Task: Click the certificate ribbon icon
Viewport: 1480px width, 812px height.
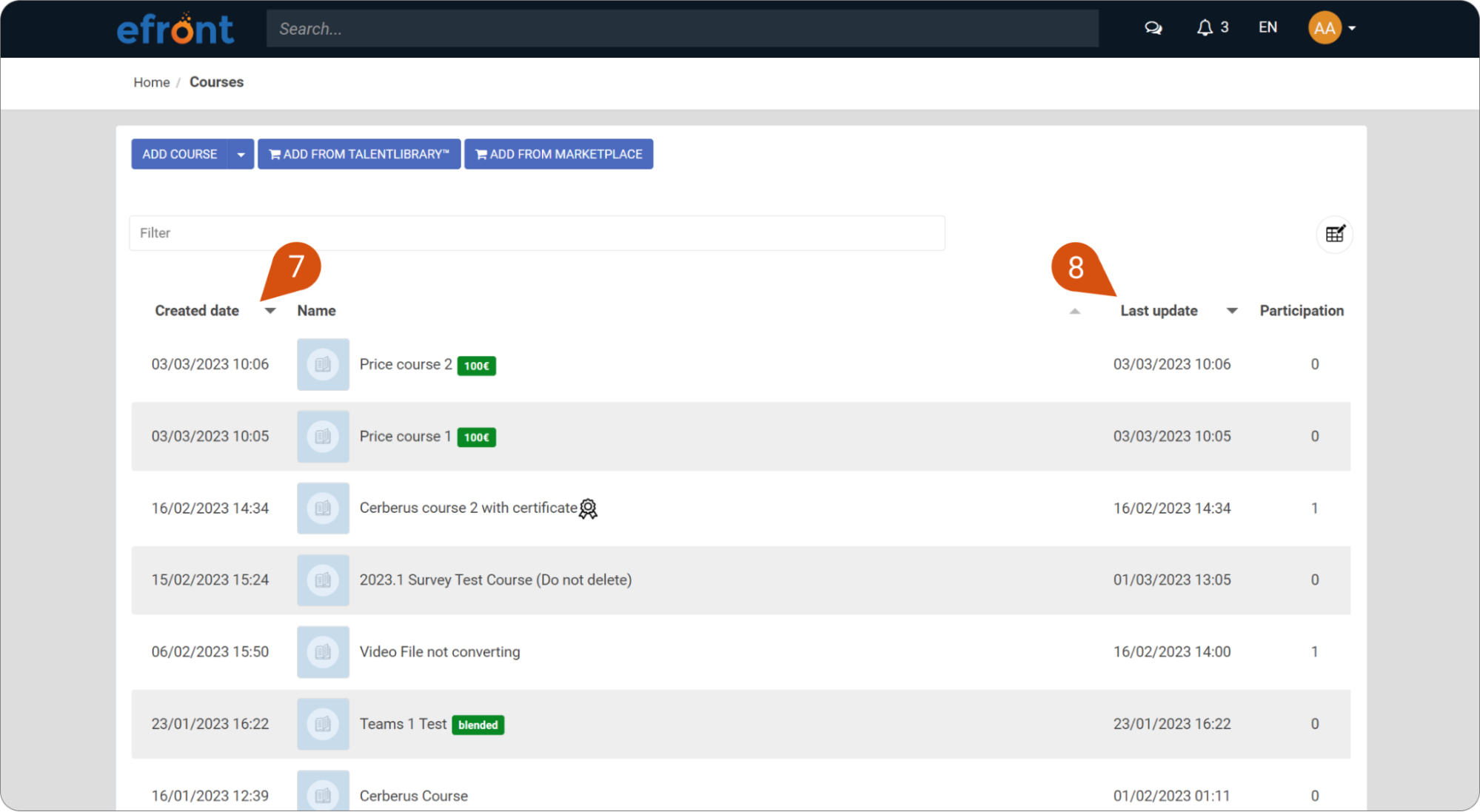Action: point(588,509)
